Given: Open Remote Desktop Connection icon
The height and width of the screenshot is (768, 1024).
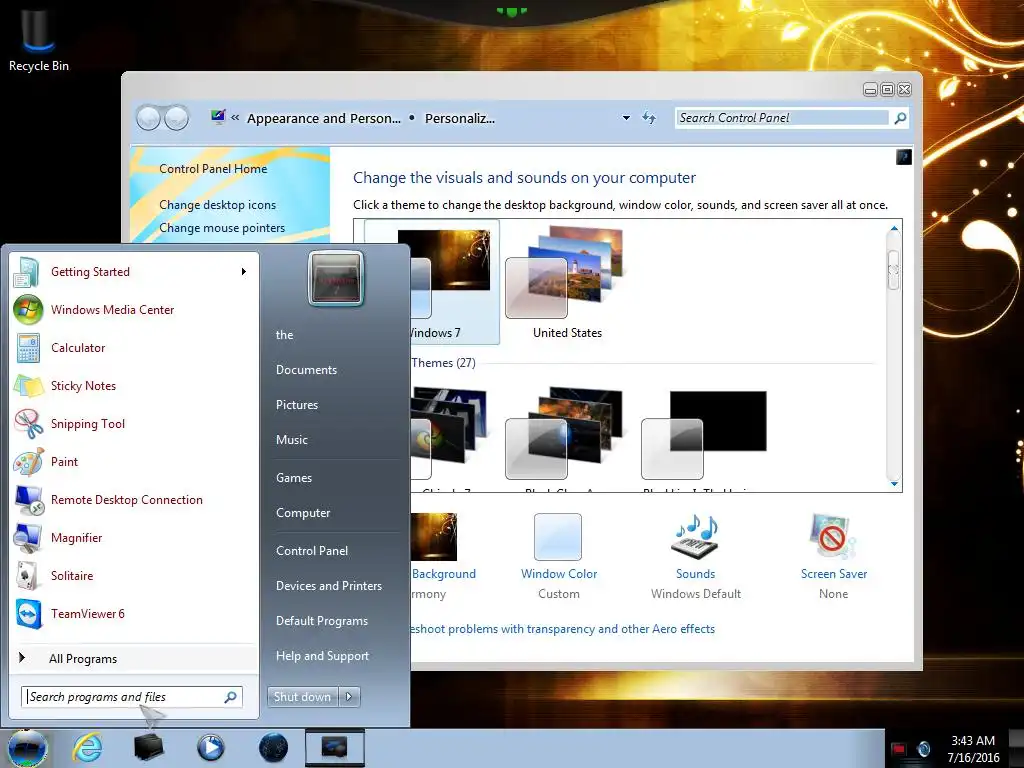Looking at the screenshot, I should tap(28, 500).
